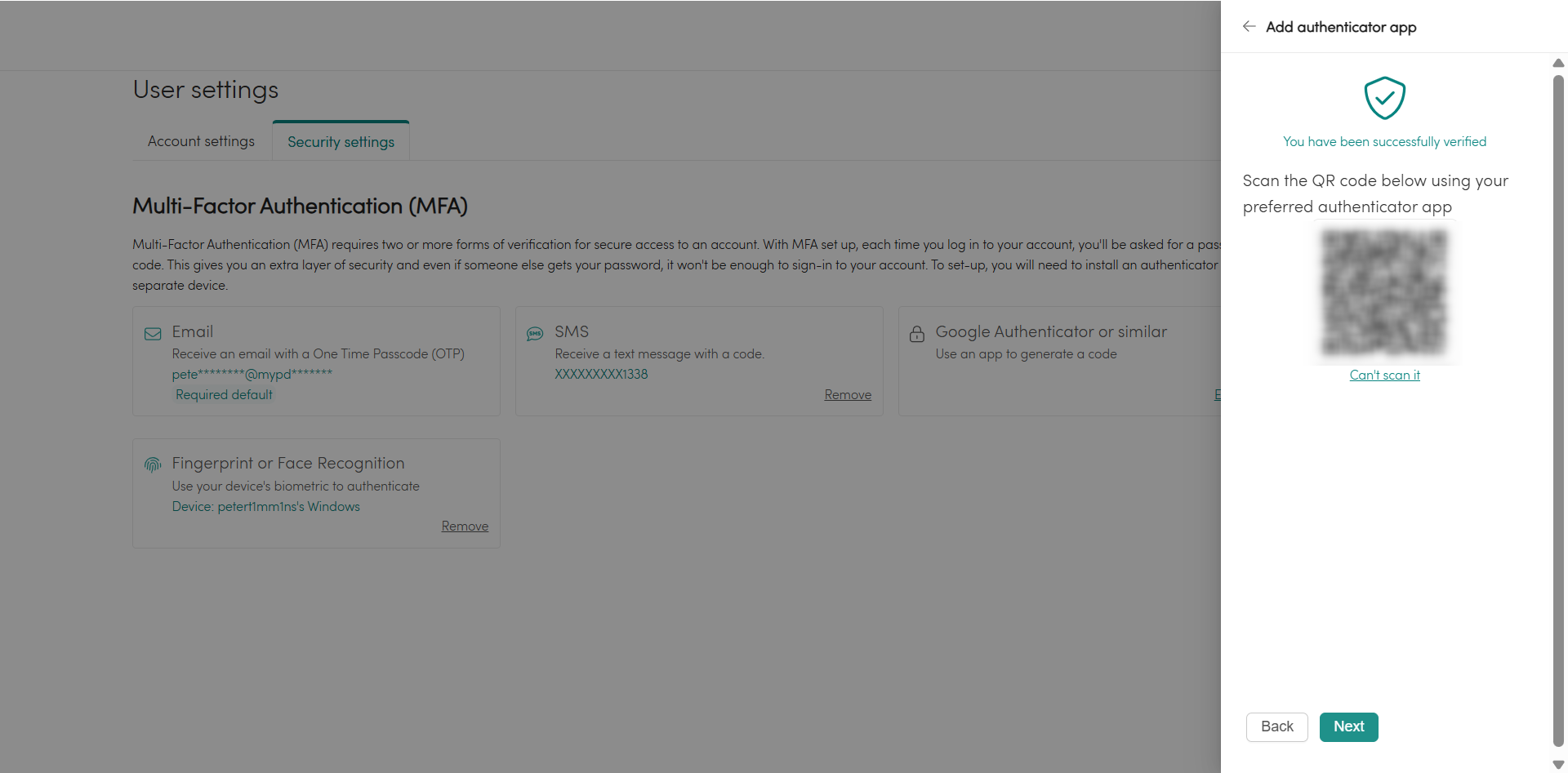Click 'Use your device's biometric to authenticate' text
The width and height of the screenshot is (1568, 773).
click(296, 486)
